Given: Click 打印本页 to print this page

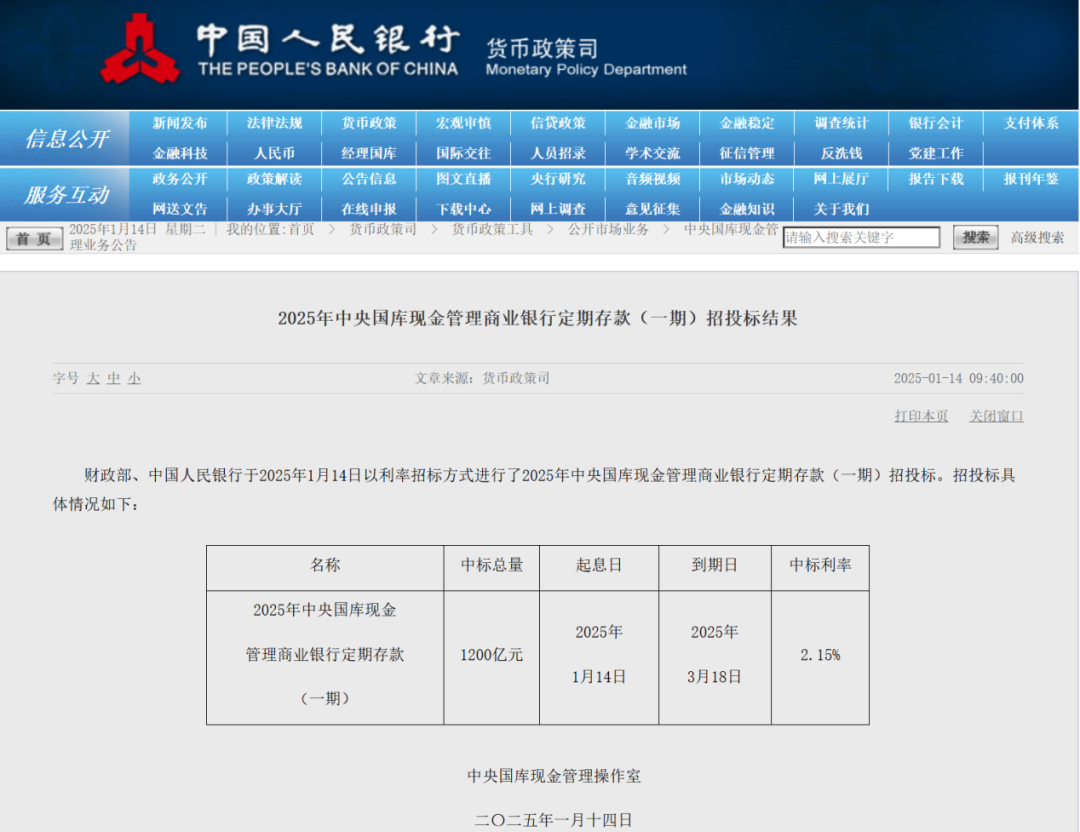Looking at the screenshot, I should tap(921, 416).
